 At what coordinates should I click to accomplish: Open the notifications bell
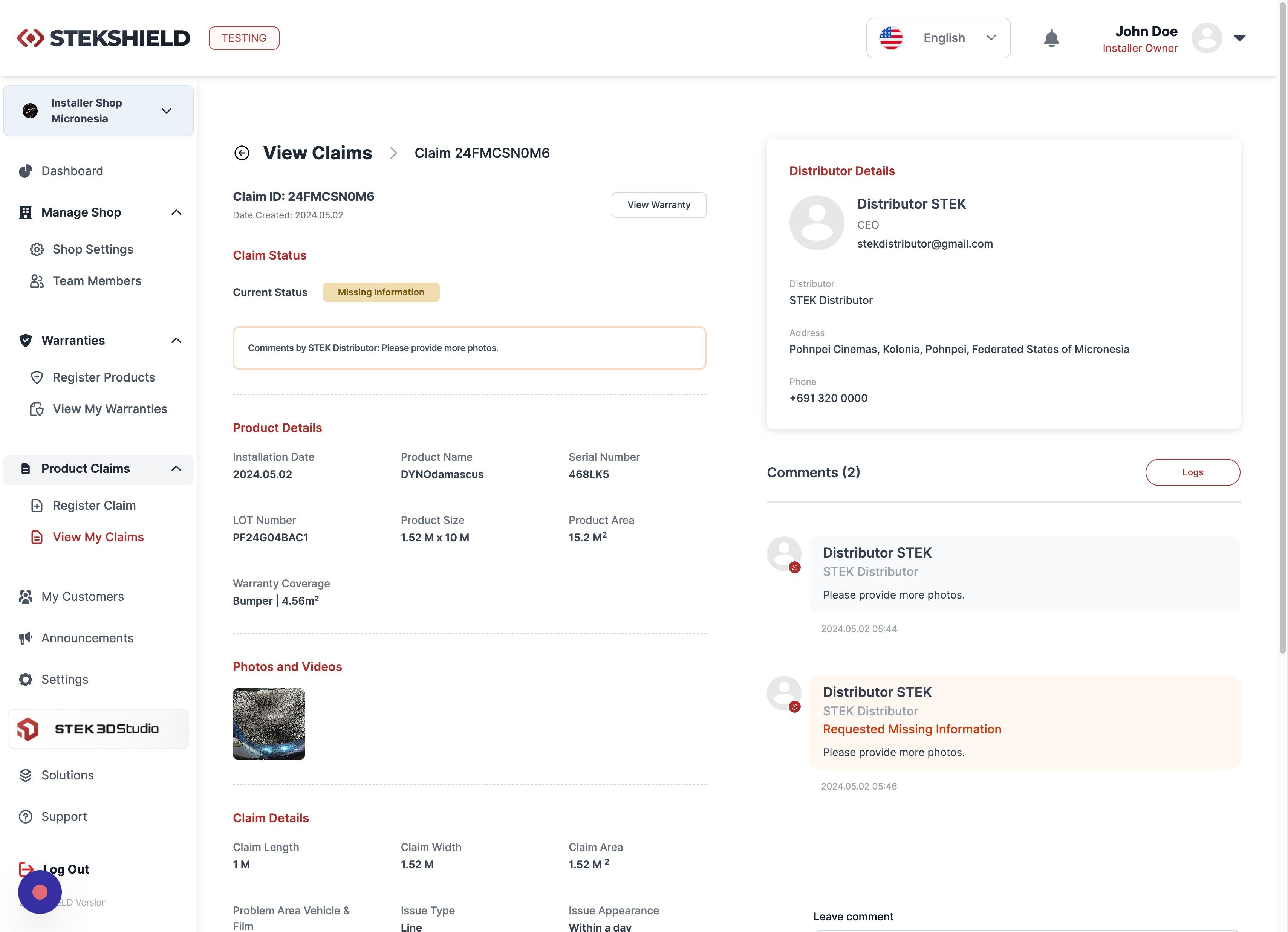1051,38
